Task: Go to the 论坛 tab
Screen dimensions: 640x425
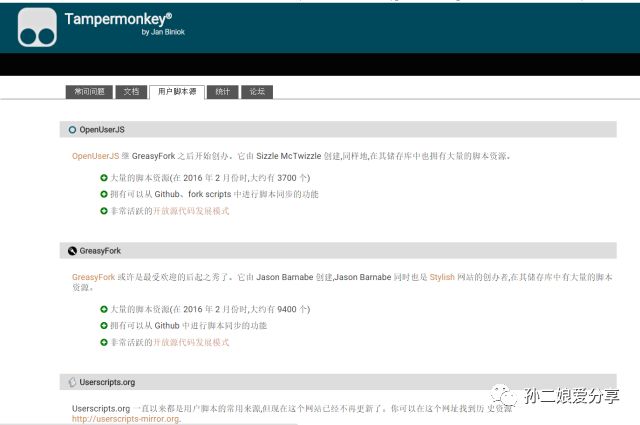Action: [x=257, y=92]
